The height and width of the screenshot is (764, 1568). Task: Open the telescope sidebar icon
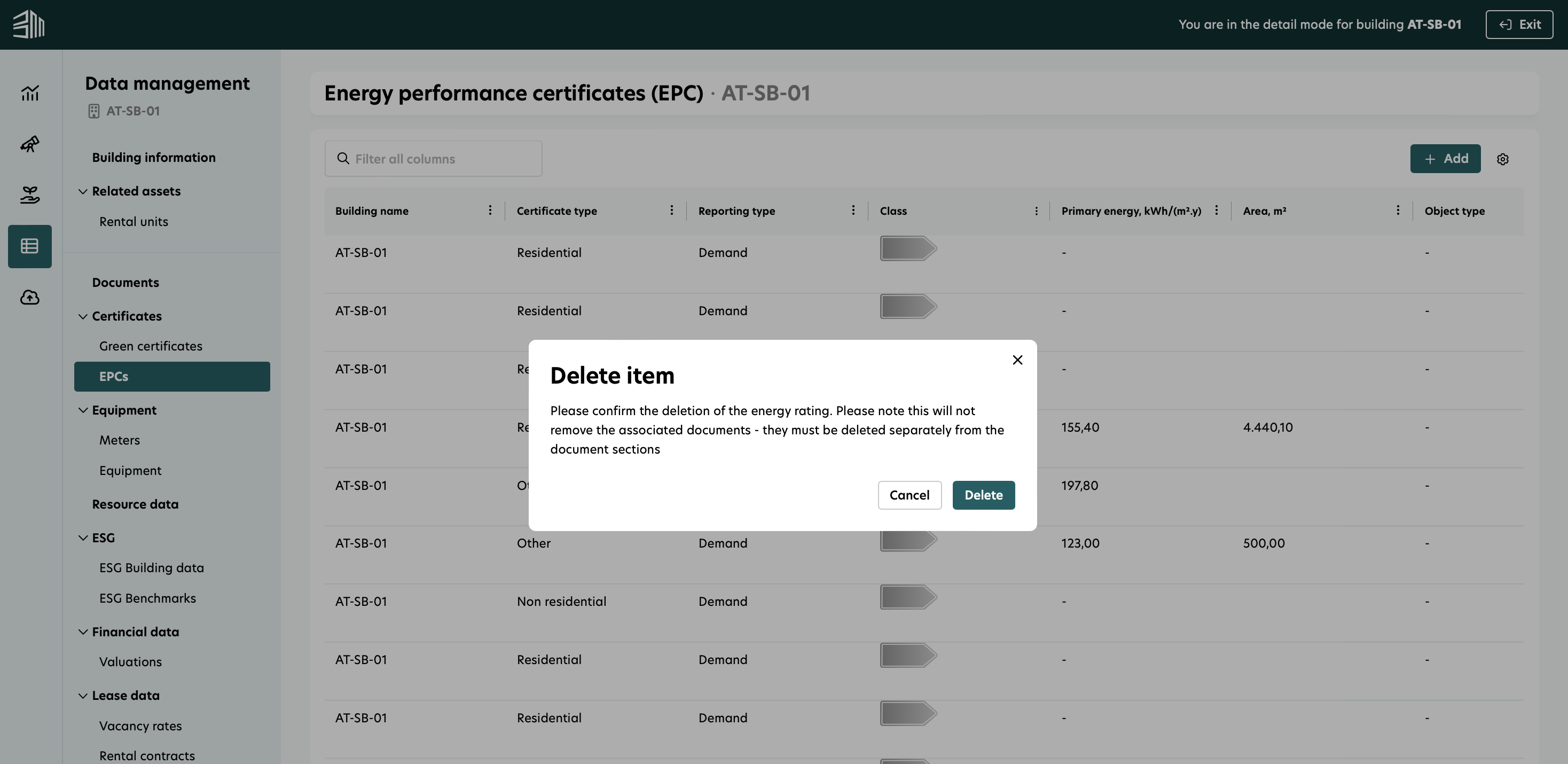point(30,144)
